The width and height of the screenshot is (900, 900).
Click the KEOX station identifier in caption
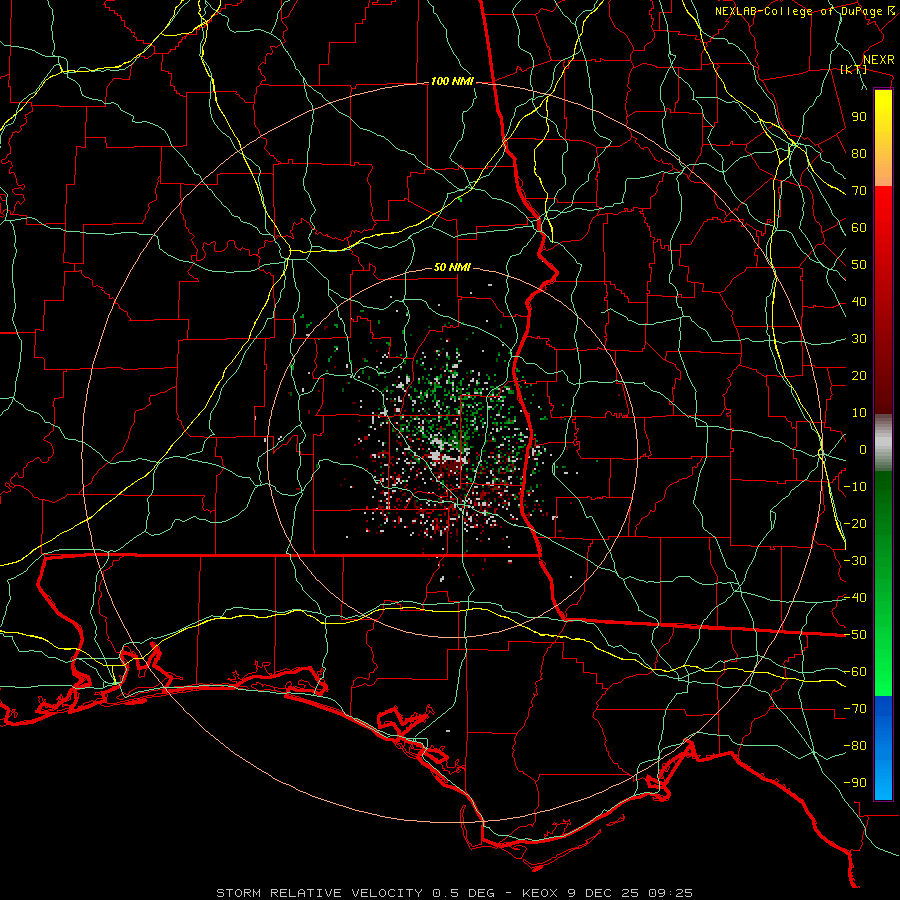tap(540, 893)
